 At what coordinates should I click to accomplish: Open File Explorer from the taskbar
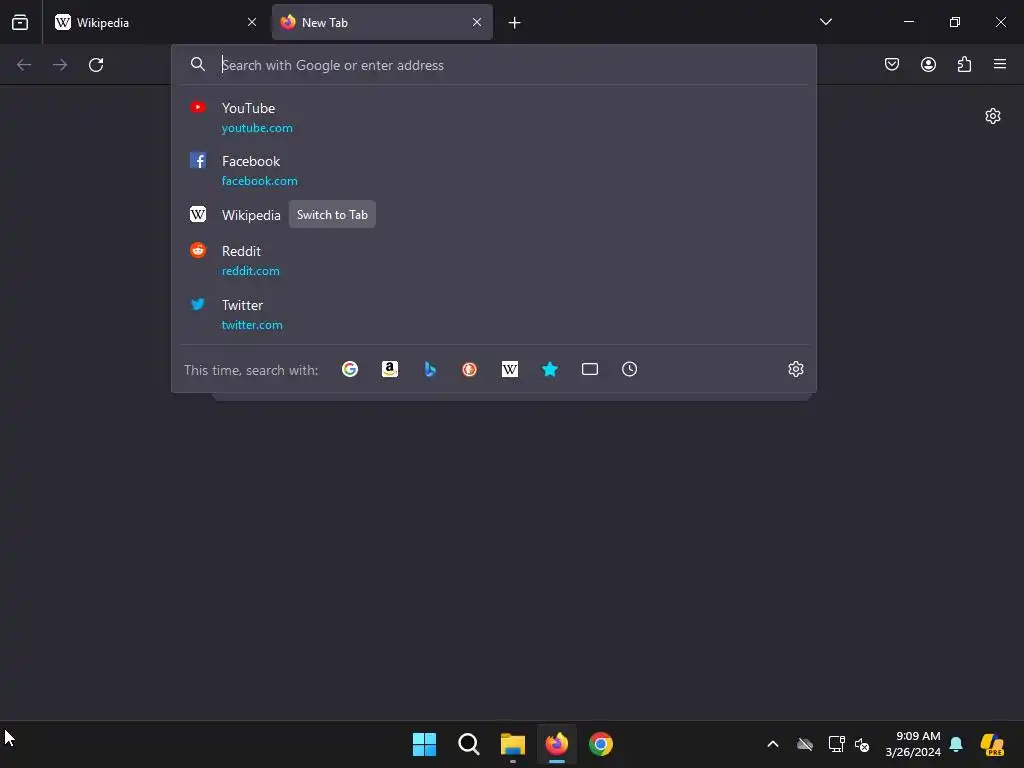[x=513, y=744]
